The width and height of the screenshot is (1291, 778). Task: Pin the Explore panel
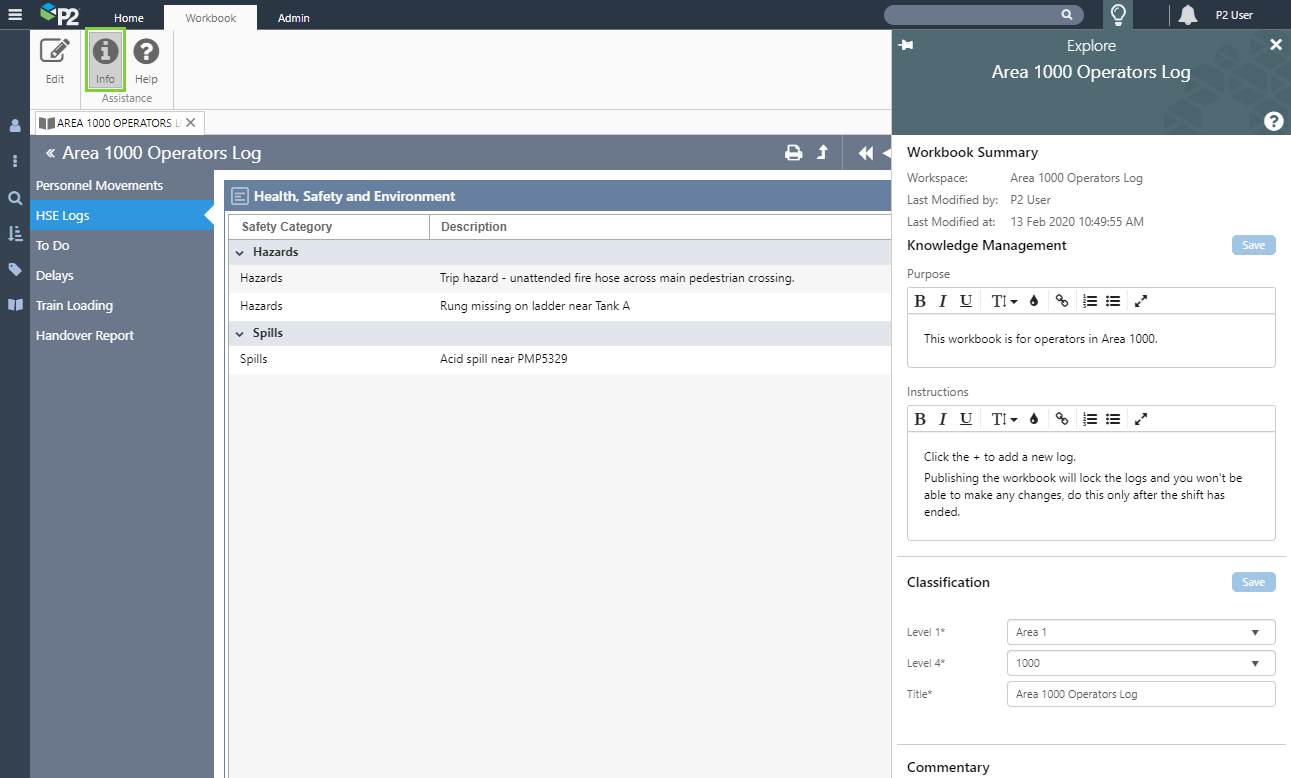pos(906,46)
